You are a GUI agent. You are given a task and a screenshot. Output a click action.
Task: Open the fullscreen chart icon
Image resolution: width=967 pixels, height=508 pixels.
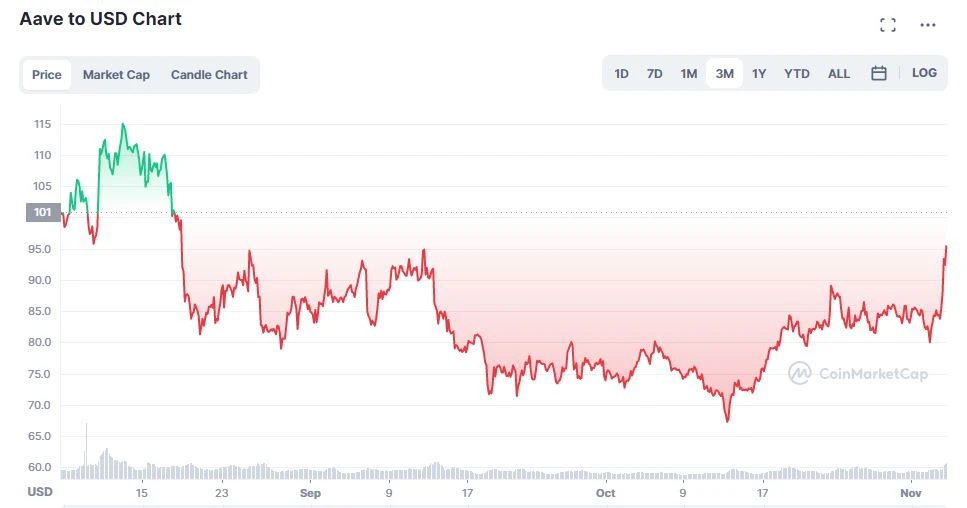(x=887, y=25)
